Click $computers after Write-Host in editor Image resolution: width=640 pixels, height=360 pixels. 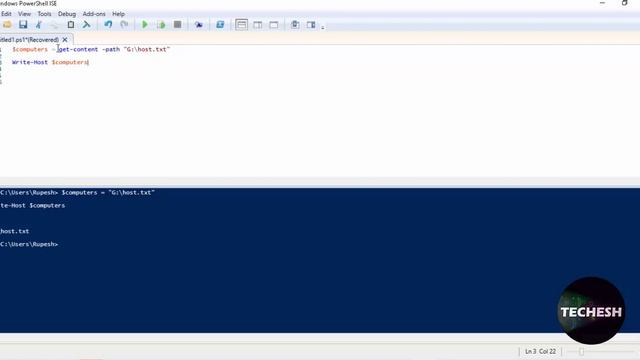70,62
